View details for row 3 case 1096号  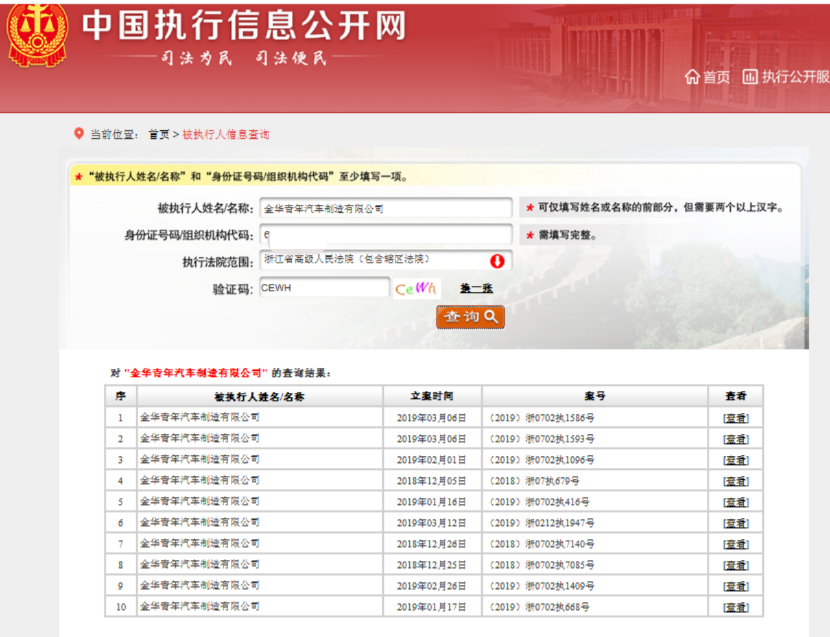pyautogui.click(x=736, y=460)
